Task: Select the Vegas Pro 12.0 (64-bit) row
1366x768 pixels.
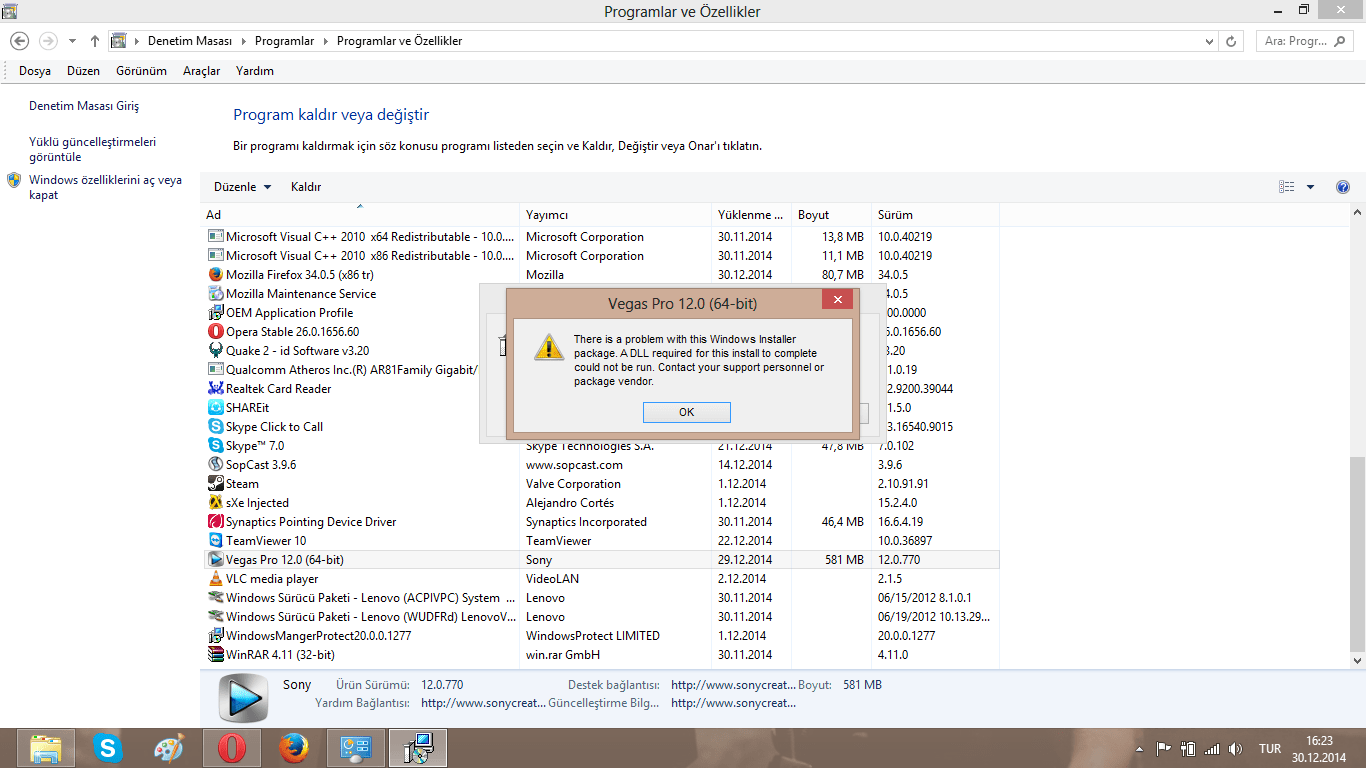Action: point(600,560)
